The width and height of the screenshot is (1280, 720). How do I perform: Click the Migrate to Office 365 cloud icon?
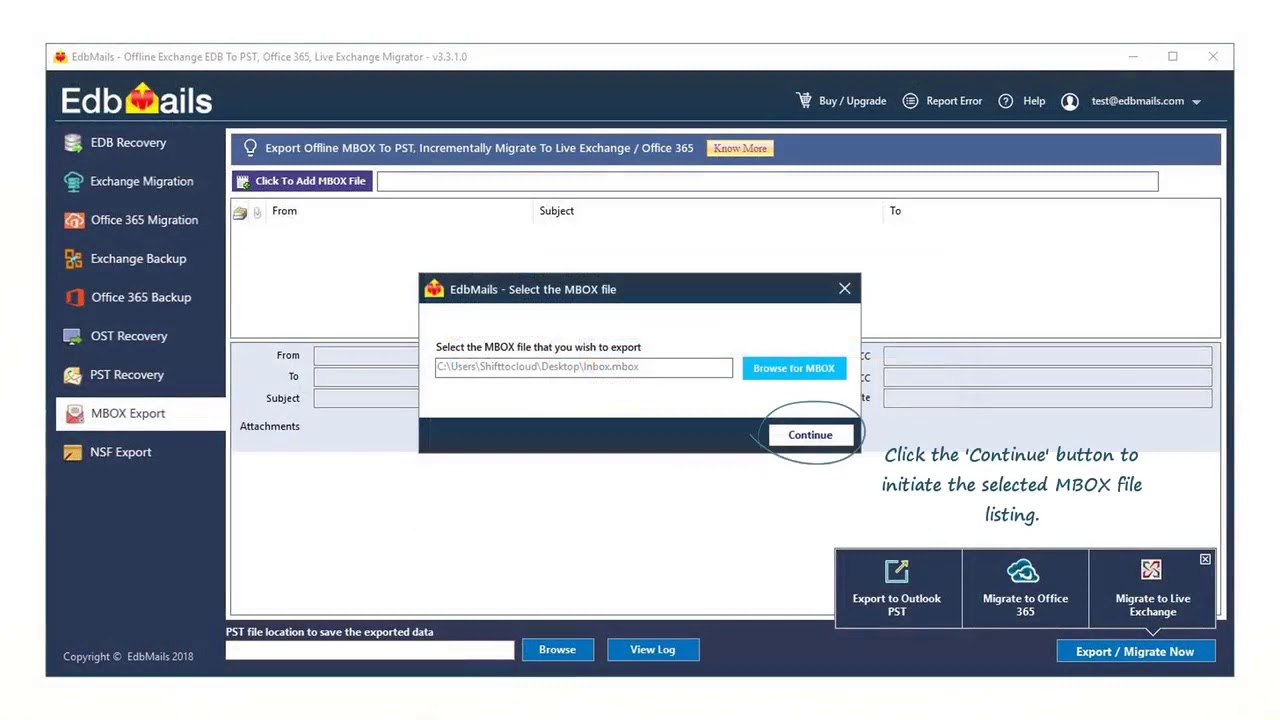pos(1024,571)
